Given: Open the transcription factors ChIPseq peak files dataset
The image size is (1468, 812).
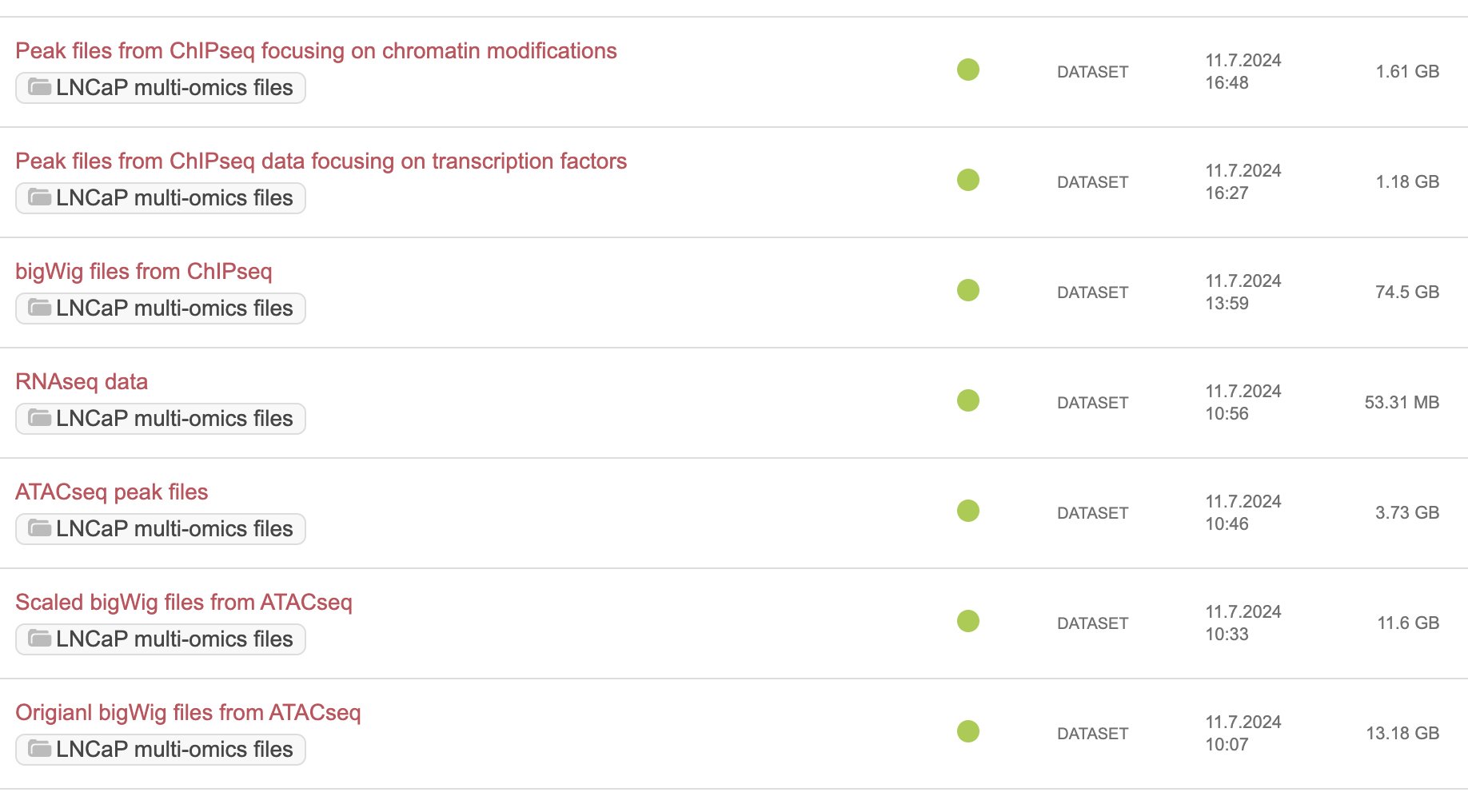Looking at the screenshot, I should (321, 161).
